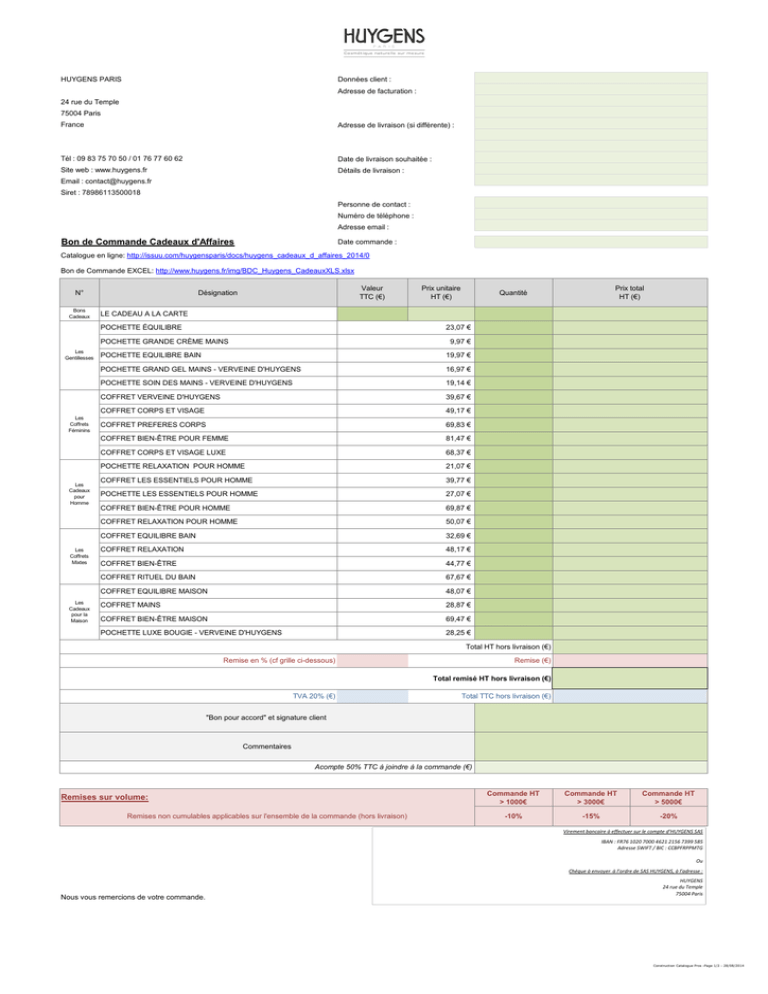Open the BDC_Huygens_CadeauxXLS.xlsx link

tap(254, 271)
